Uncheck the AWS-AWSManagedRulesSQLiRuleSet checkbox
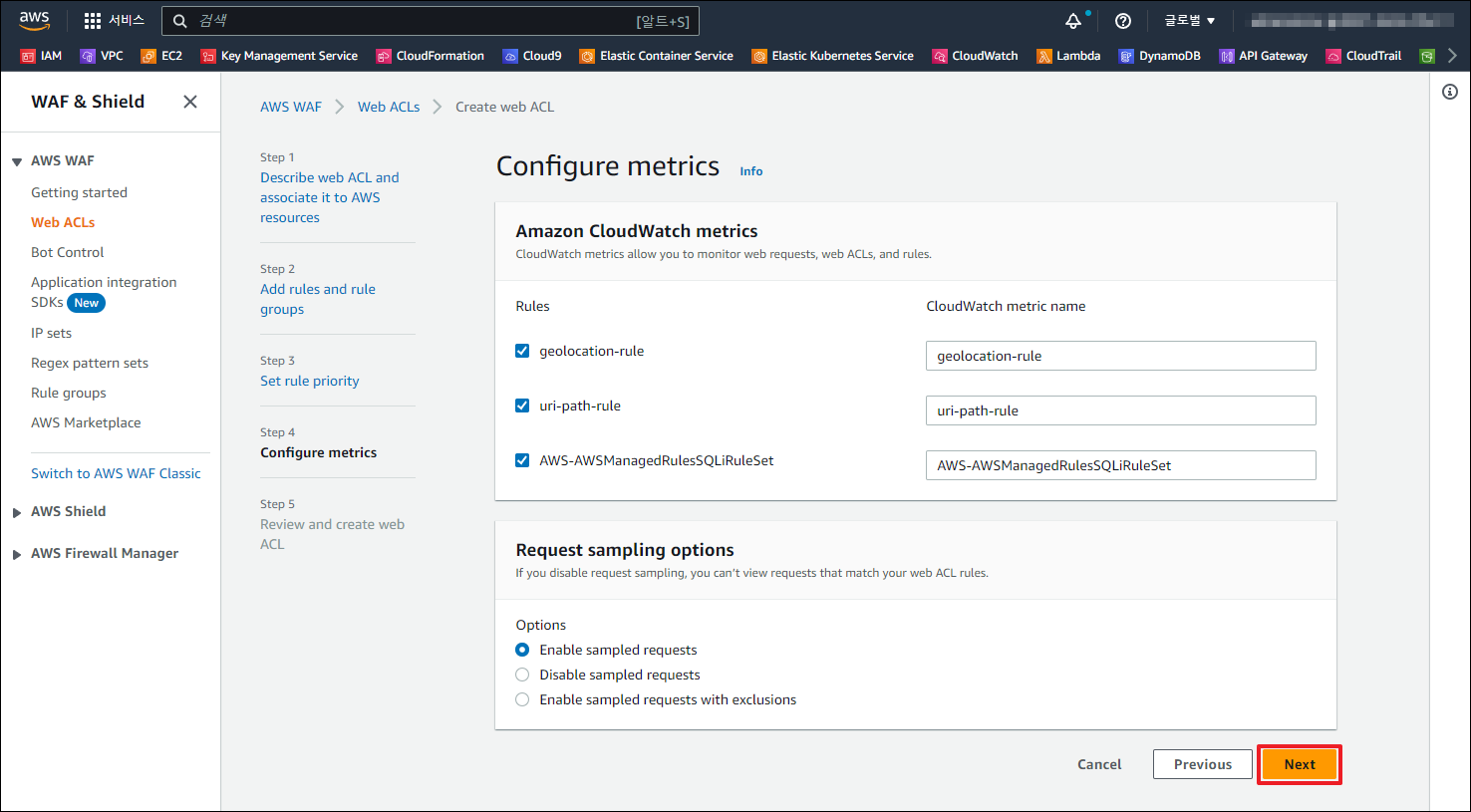Image resolution: width=1471 pixels, height=812 pixels. (x=522, y=460)
